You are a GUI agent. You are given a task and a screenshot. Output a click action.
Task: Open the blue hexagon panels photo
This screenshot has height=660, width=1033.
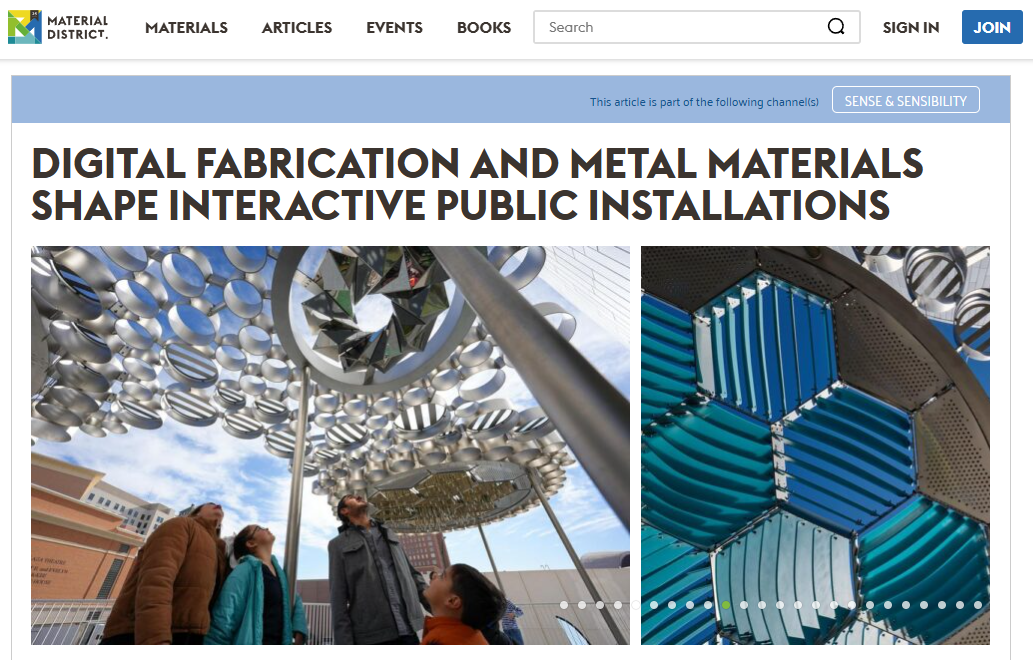click(x=815, y=445)
